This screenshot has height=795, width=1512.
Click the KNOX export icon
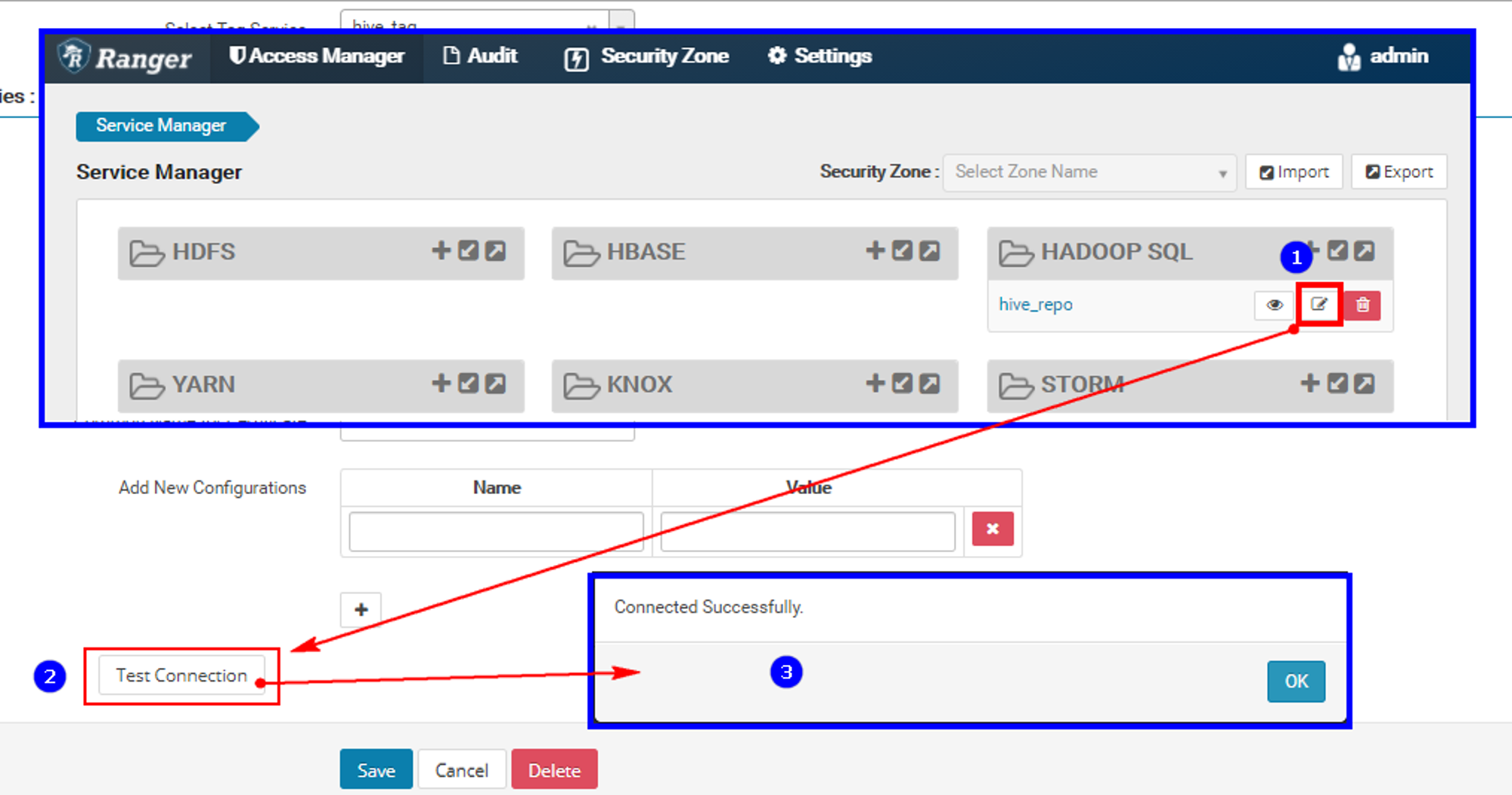coord(930,383)
